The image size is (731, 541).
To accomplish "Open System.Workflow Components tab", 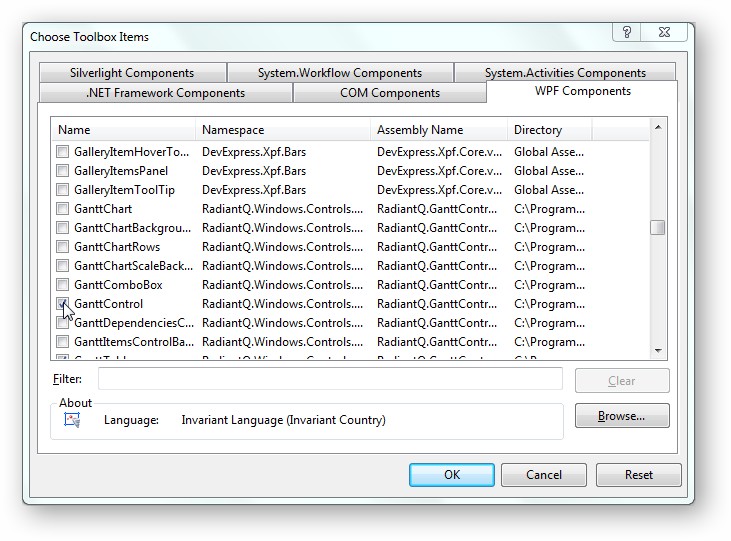I will click(x=339, y=73).
